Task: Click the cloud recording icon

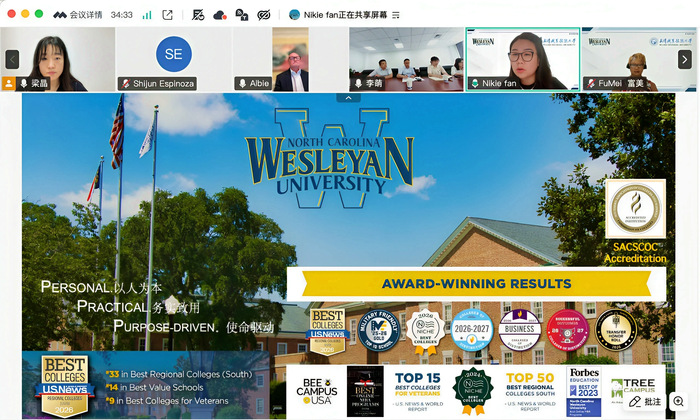Action: [x=220, y=15]
